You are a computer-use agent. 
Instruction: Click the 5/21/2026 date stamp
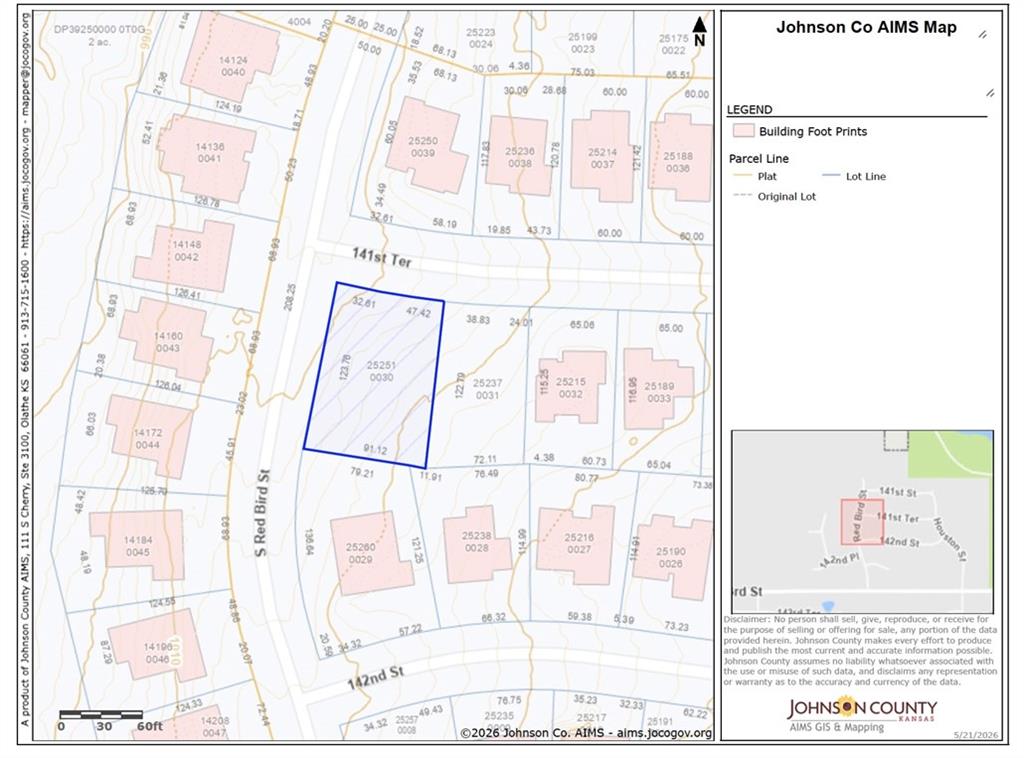tap(976, 735)
